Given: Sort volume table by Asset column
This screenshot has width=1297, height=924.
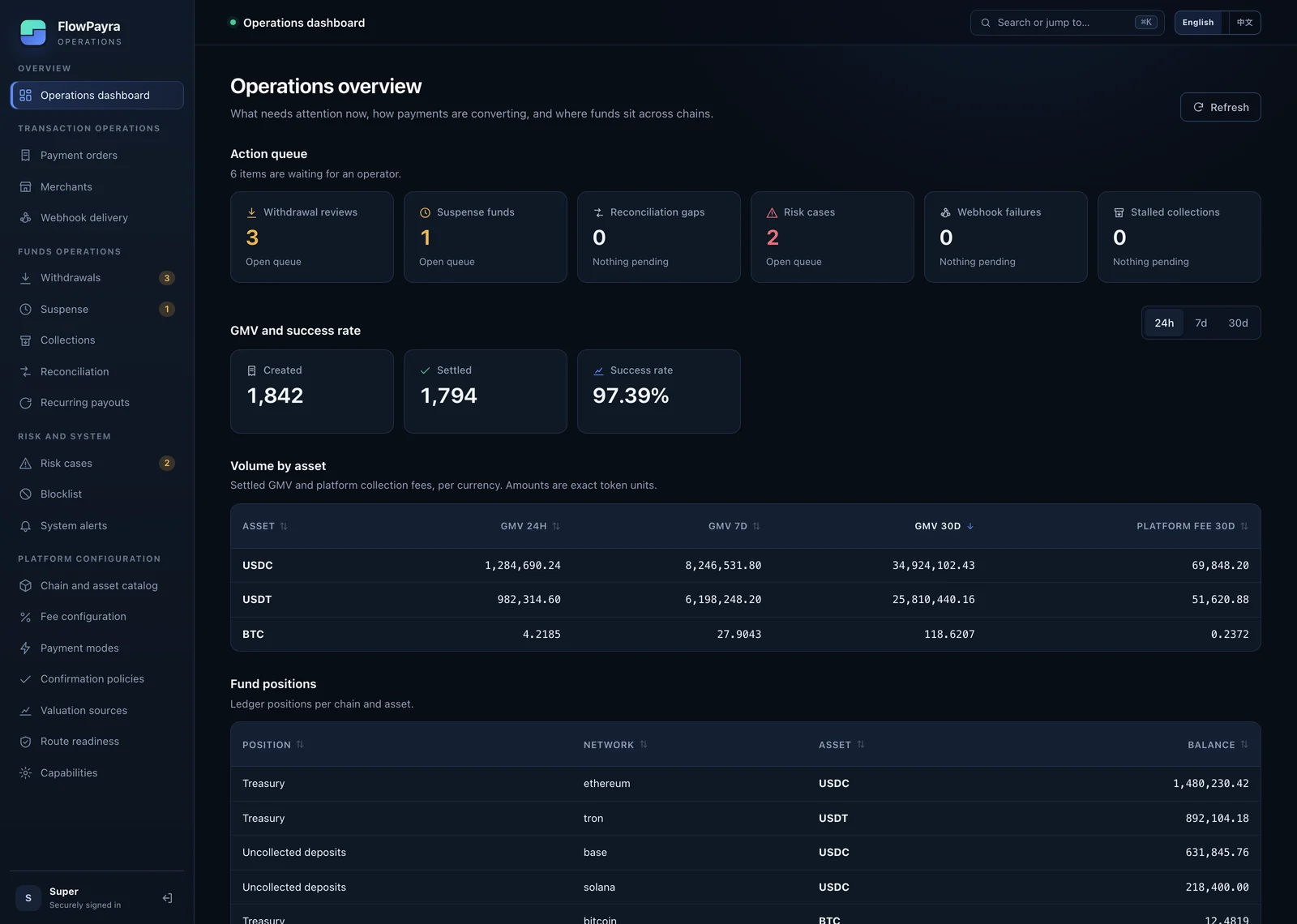Looking at the screenshot, I should [x=265, y=526].
